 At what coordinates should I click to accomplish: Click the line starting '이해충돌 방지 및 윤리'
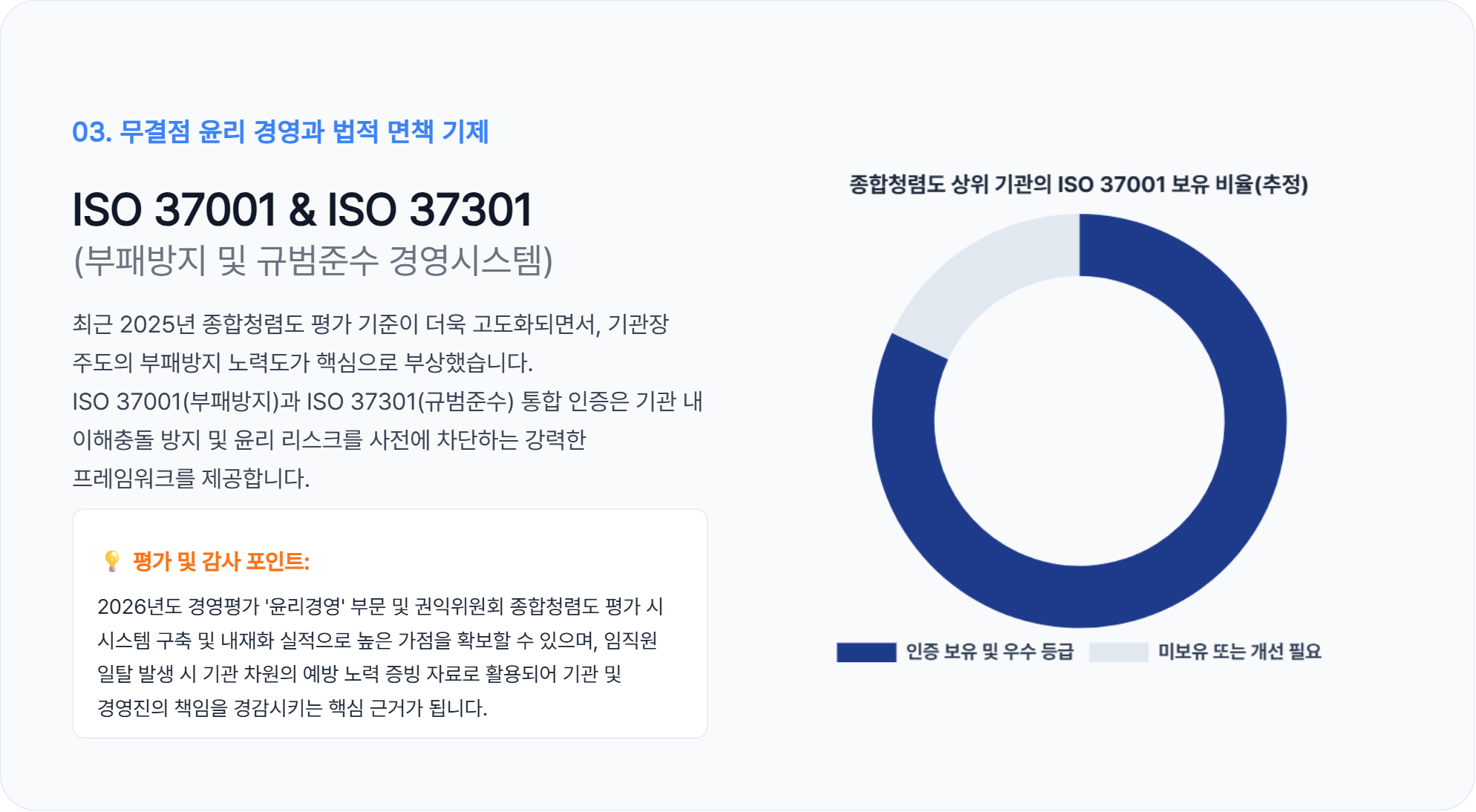329,440
